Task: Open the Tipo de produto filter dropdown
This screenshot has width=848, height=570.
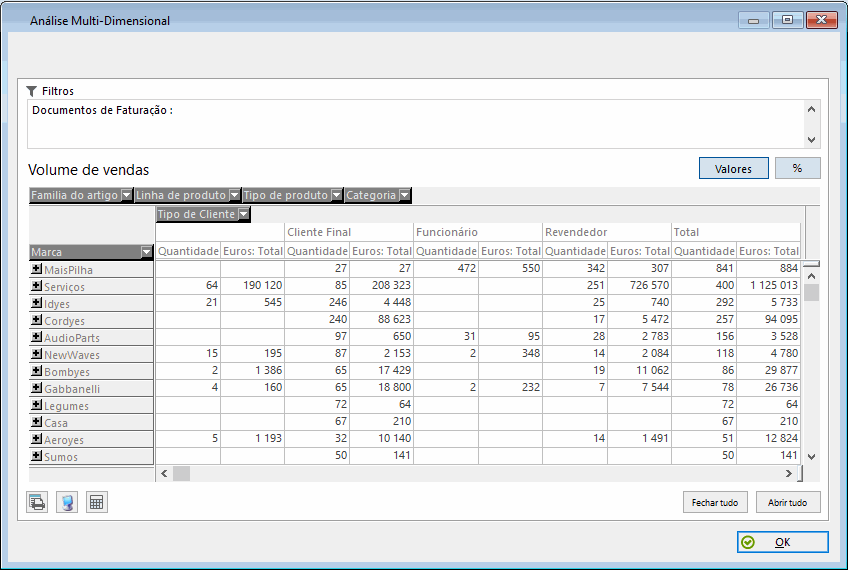Action: tap(336, 195)
